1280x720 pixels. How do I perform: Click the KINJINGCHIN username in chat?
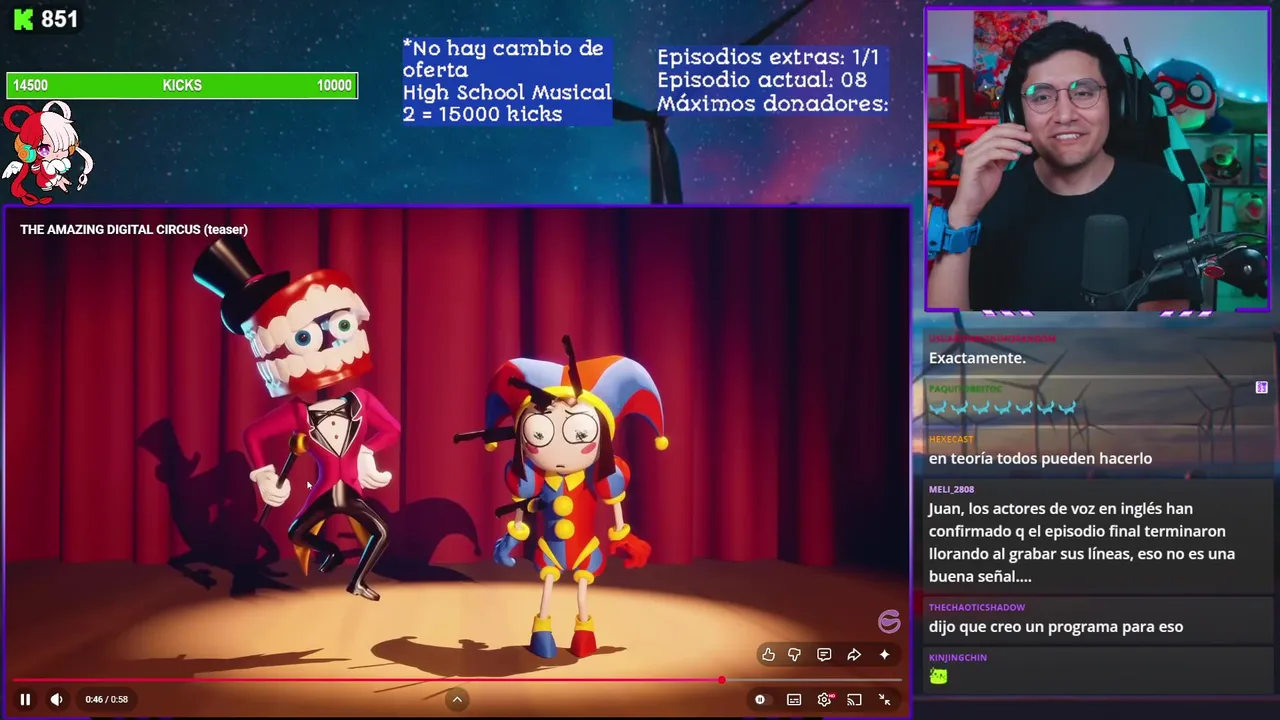pos(958,657)
